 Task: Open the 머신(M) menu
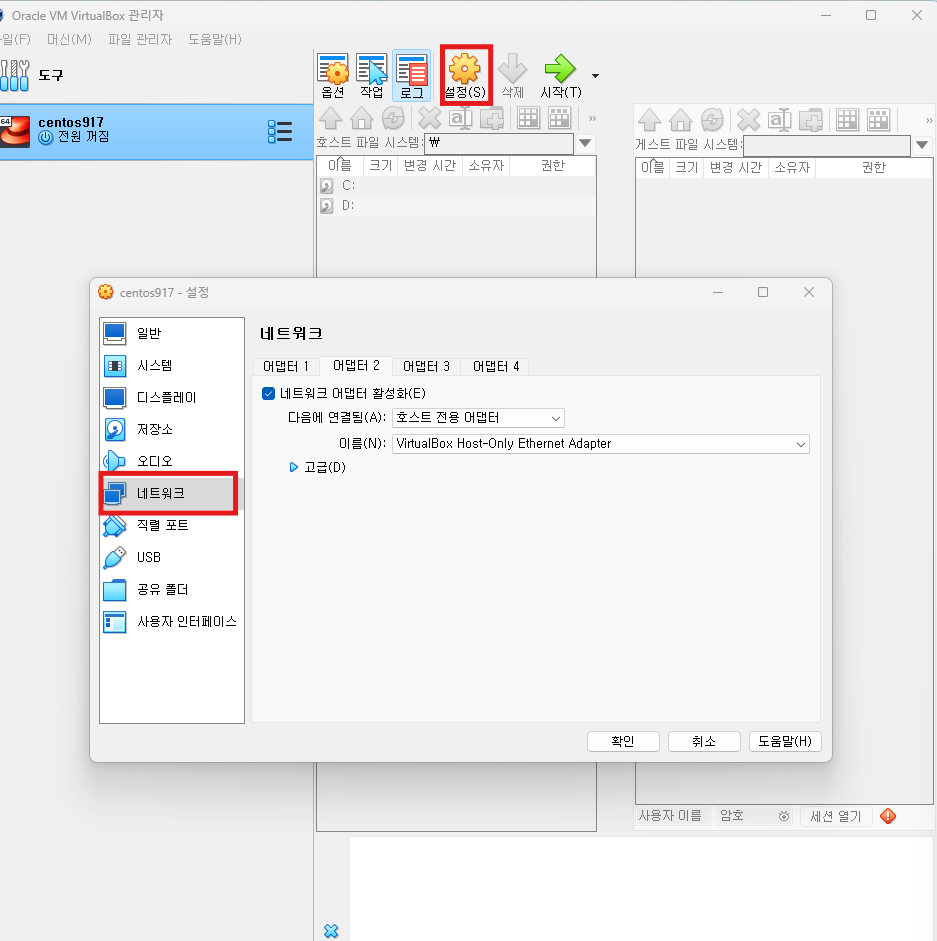tap(69, 39)
